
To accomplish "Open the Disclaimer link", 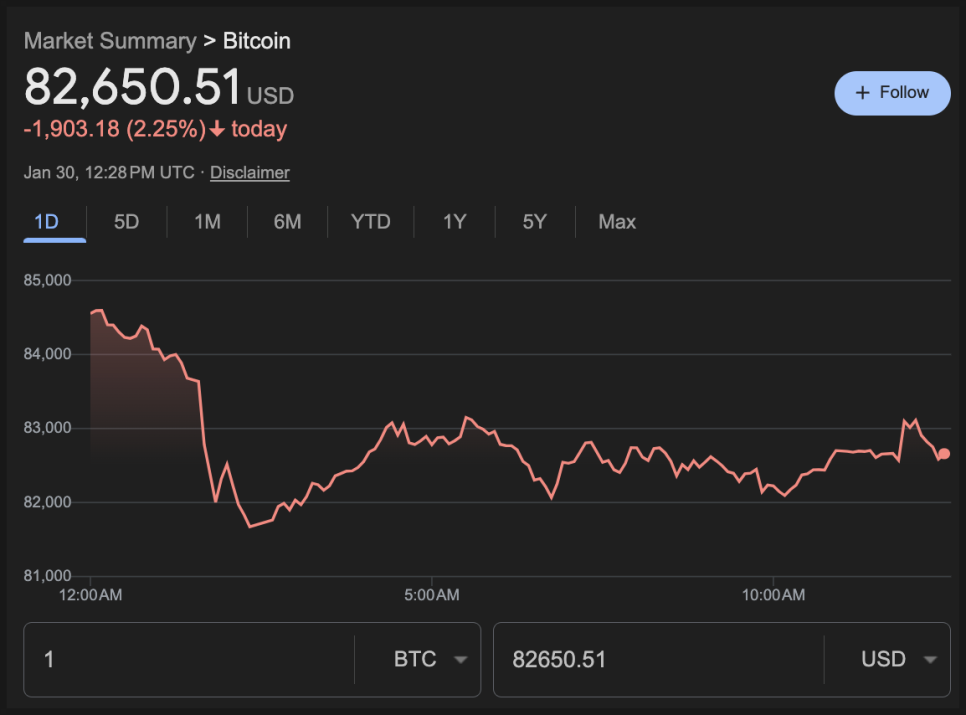I will (249, 172).
